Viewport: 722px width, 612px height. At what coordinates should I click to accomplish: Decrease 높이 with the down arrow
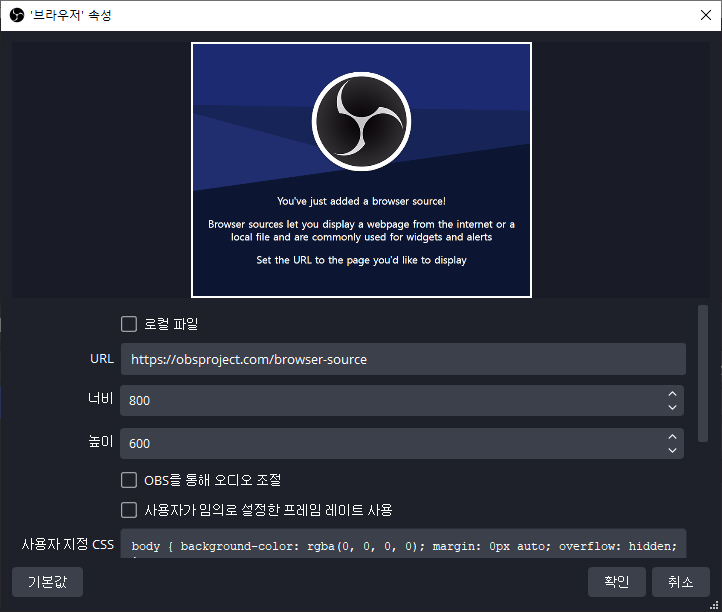672,450
